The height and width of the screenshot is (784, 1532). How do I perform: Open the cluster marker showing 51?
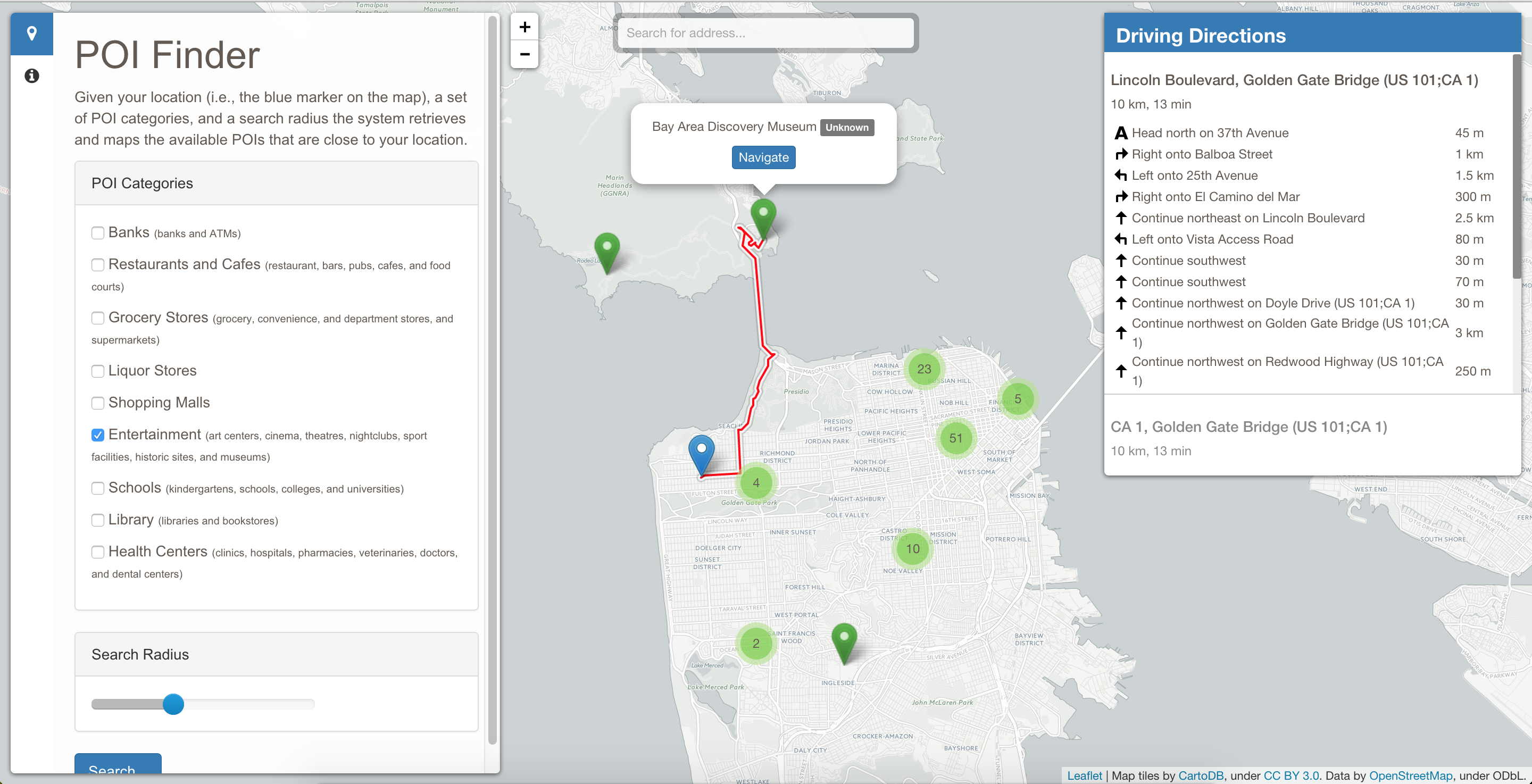coord(955,438)
